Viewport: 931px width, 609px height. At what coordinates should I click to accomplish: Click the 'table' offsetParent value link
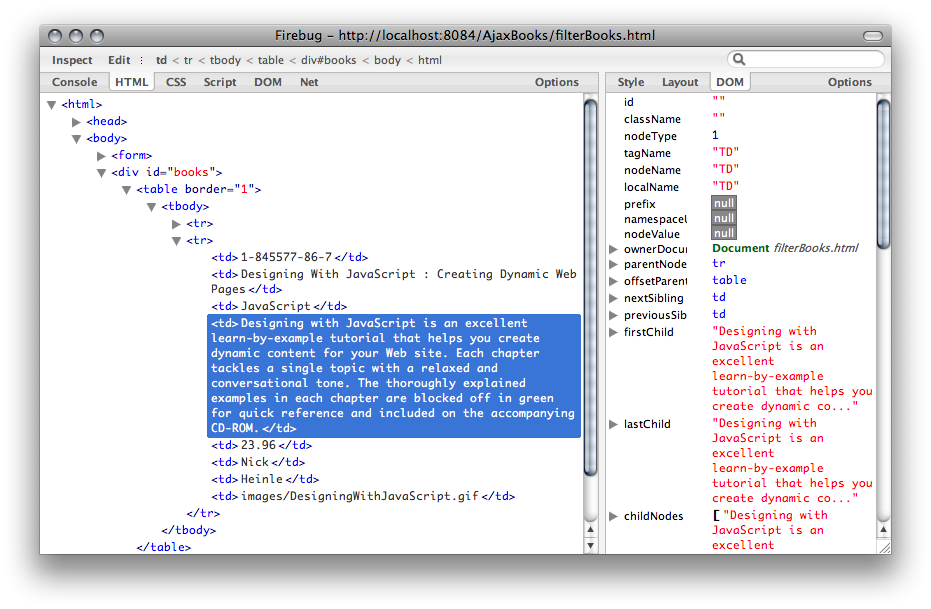pos(729,280)
